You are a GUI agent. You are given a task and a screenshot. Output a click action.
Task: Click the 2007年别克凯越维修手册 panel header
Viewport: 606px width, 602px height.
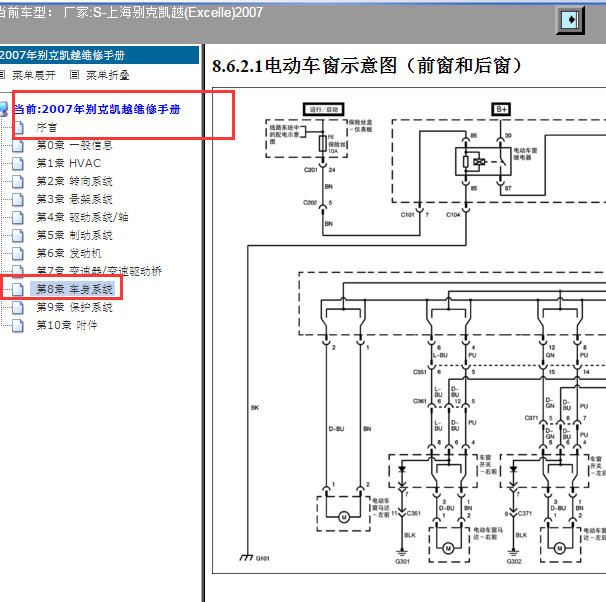[x=99, y=55]
